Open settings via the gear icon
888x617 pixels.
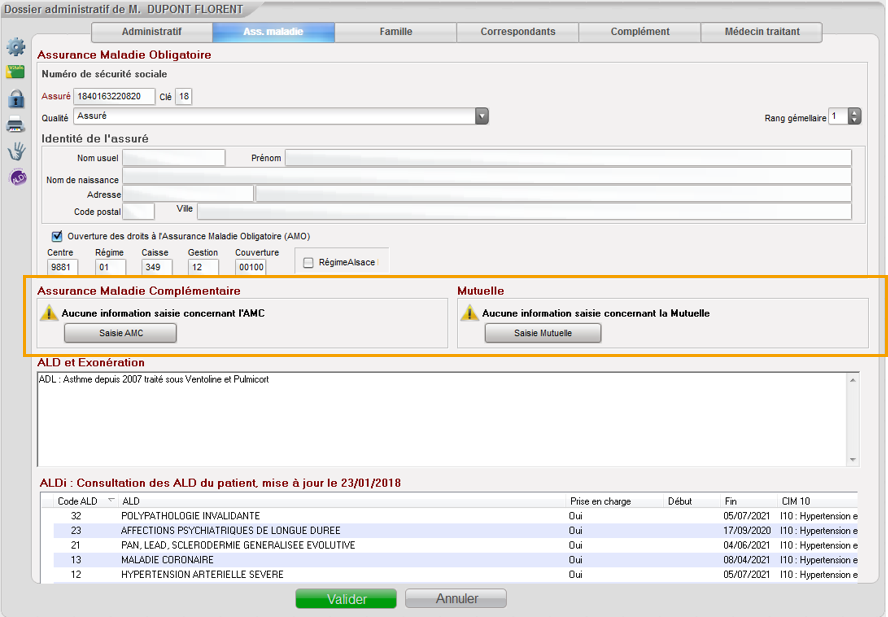point(16,47)
